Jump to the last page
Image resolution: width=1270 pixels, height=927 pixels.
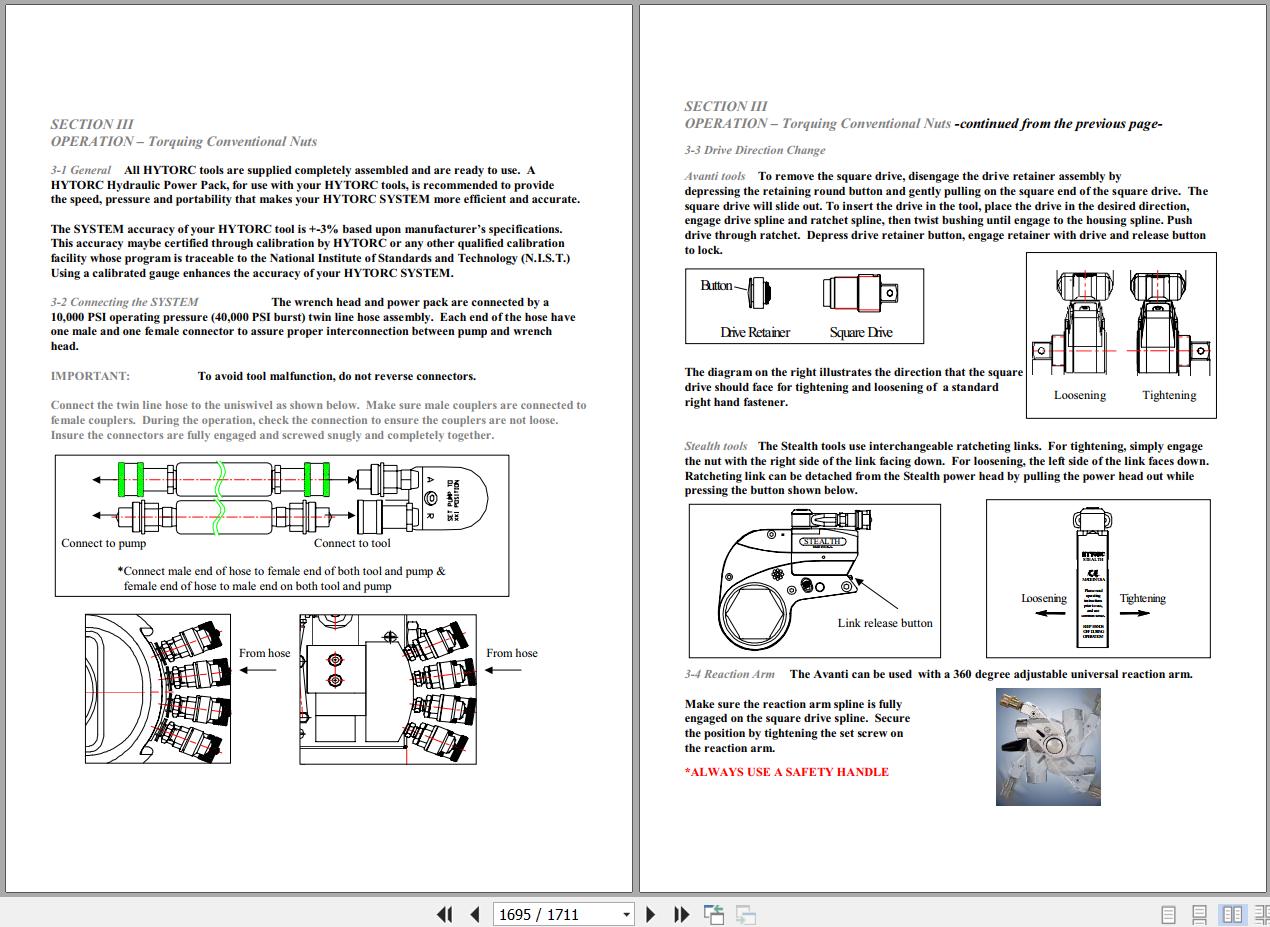(682, 914)
